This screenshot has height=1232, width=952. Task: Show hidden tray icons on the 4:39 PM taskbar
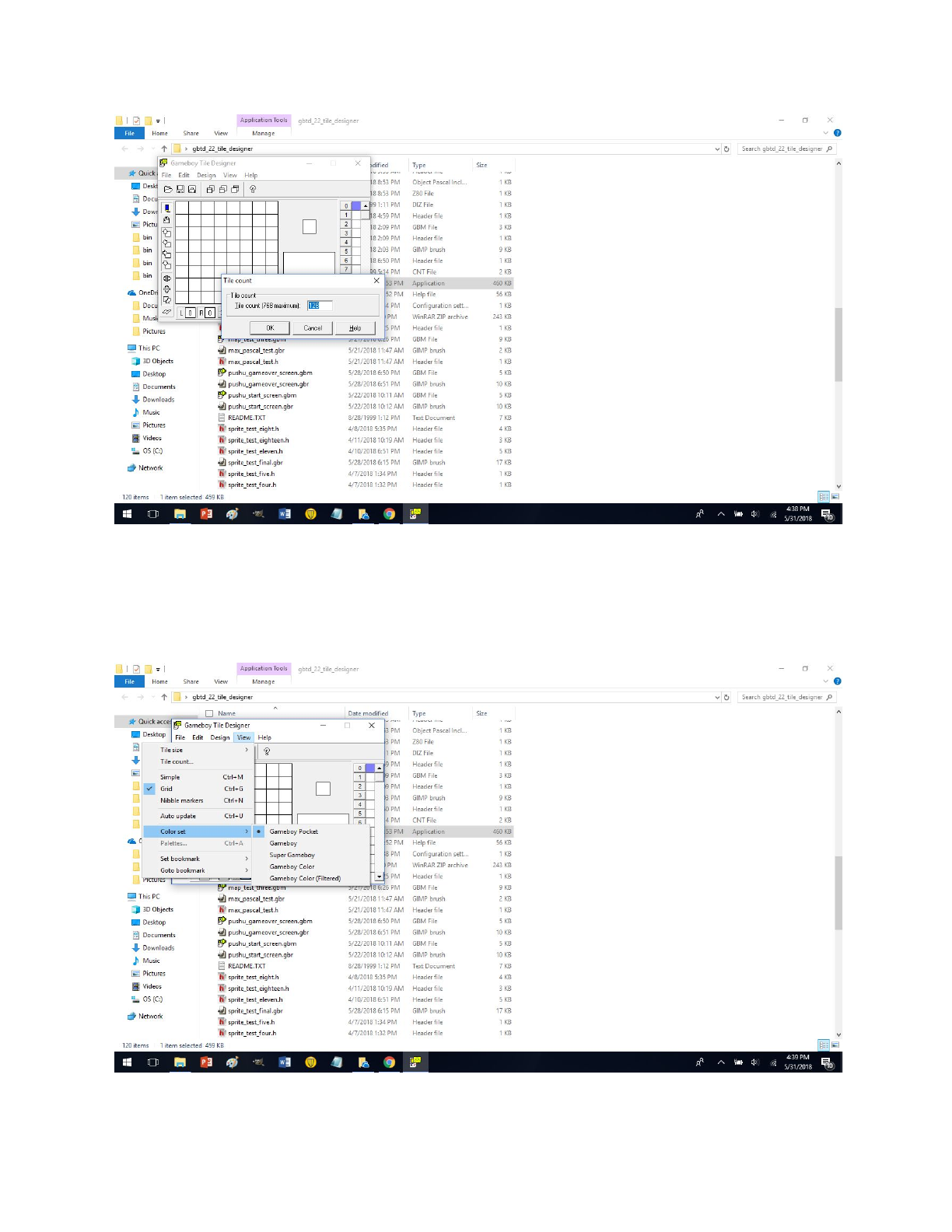[x=721, y=1062]
